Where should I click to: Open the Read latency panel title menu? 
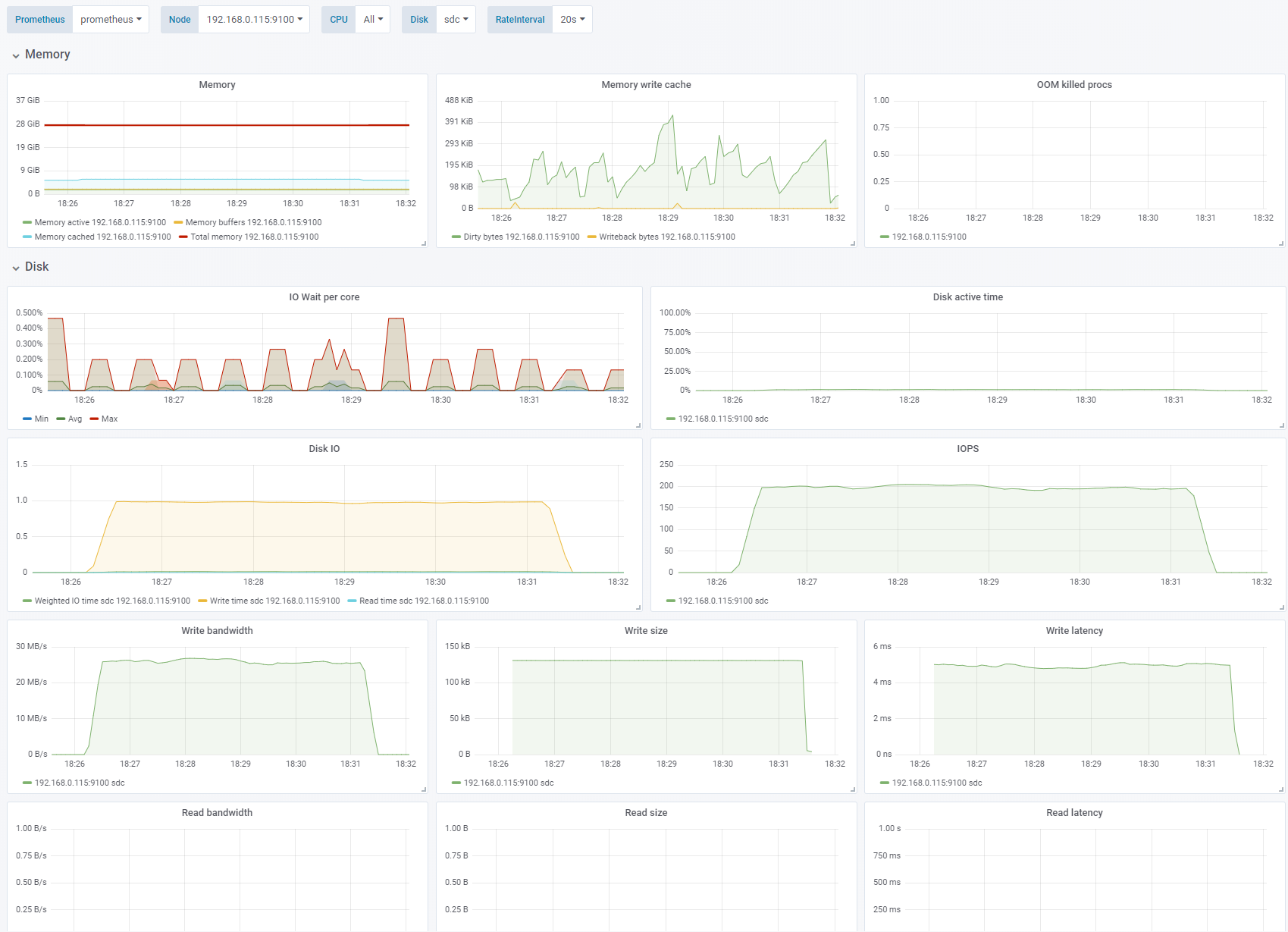pos(1074,813)
